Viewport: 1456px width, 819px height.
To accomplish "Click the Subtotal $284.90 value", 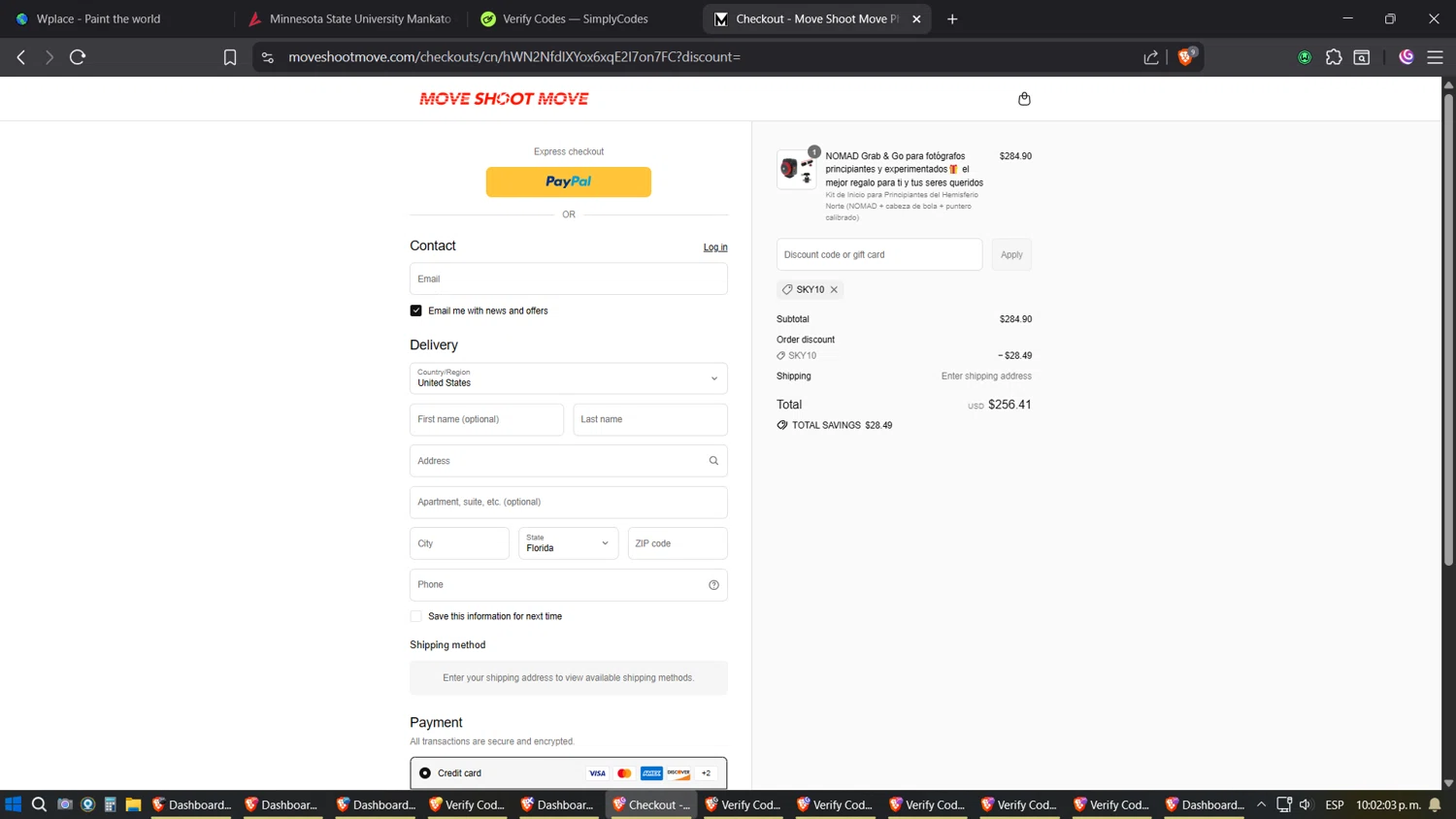I will [1015, 319].
